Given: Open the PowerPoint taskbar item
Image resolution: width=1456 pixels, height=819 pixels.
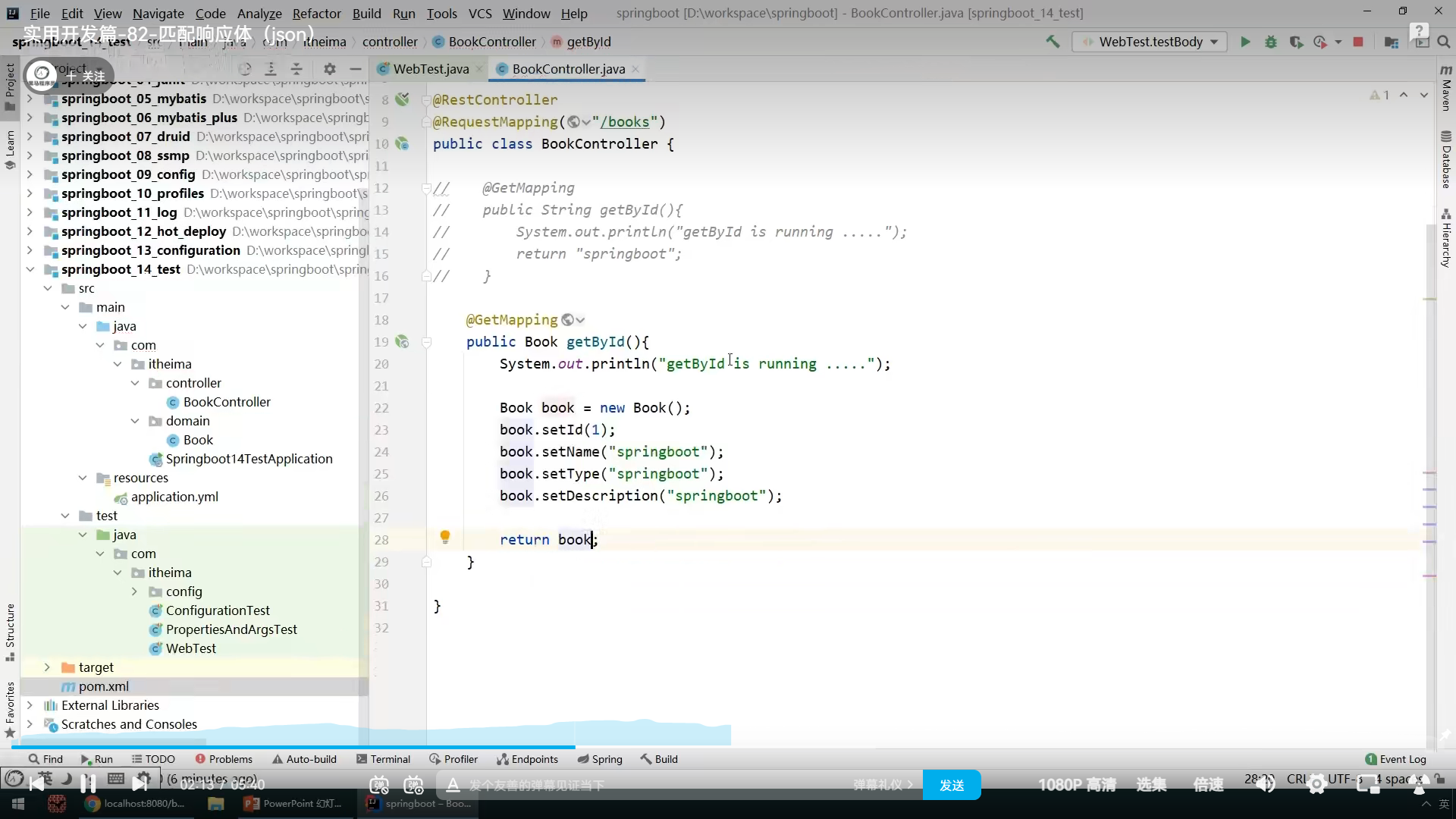Looking at the screenshot, I should (293, 804).
